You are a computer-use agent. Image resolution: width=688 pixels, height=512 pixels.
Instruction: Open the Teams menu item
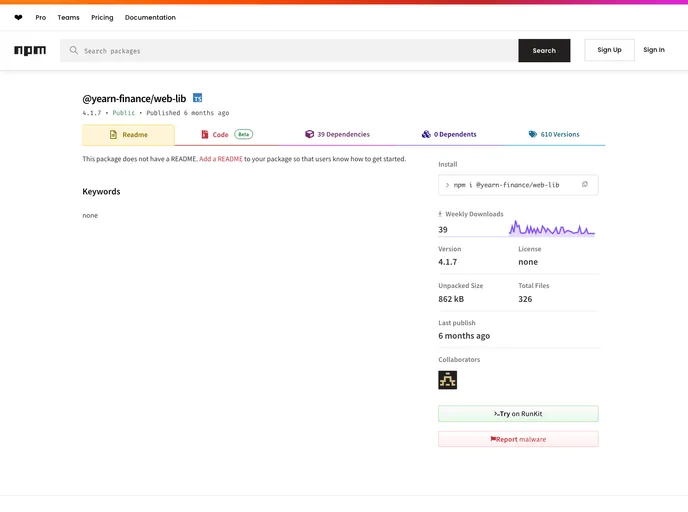pyautogui.click(x=68, y=18)
